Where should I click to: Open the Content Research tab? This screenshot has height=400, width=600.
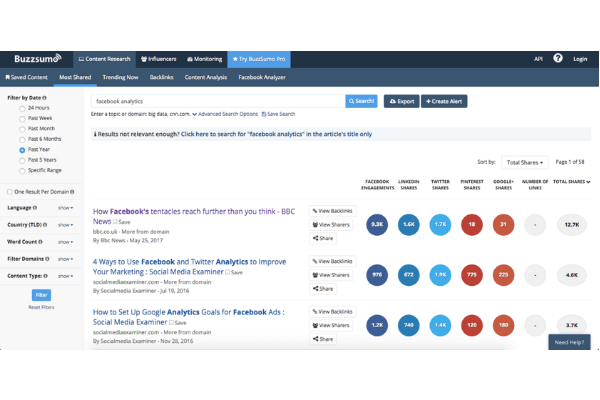(104, 59)
